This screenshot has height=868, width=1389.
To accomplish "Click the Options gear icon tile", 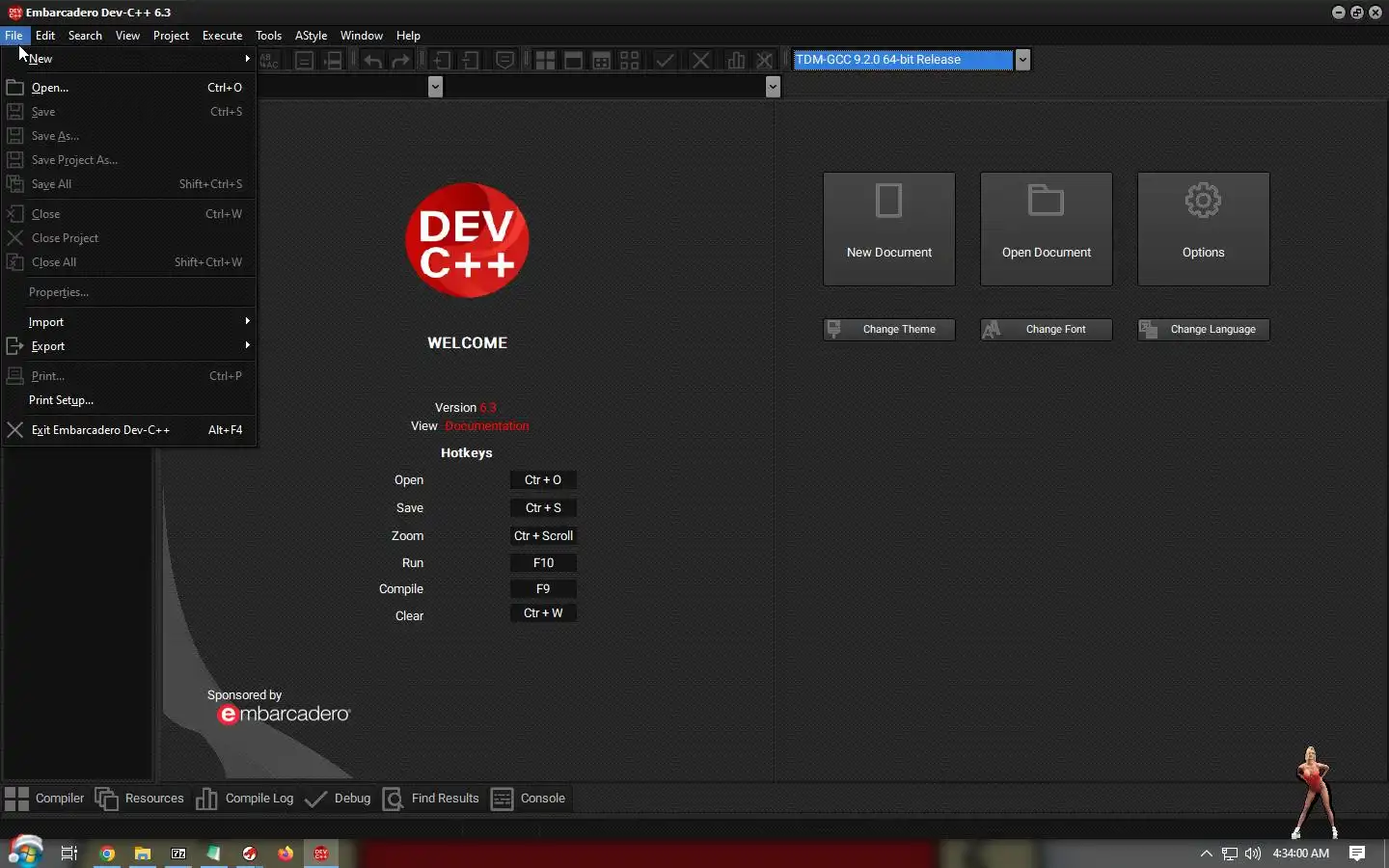I will [1203, 229].
